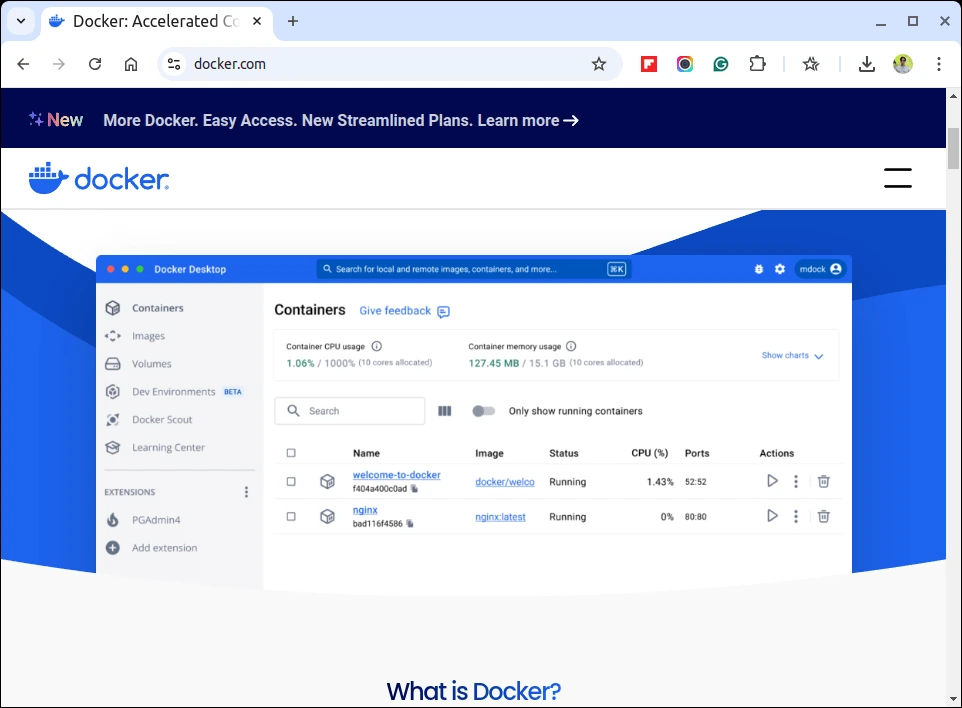Click the page vertical scrollbar thumb

(953, 148)
